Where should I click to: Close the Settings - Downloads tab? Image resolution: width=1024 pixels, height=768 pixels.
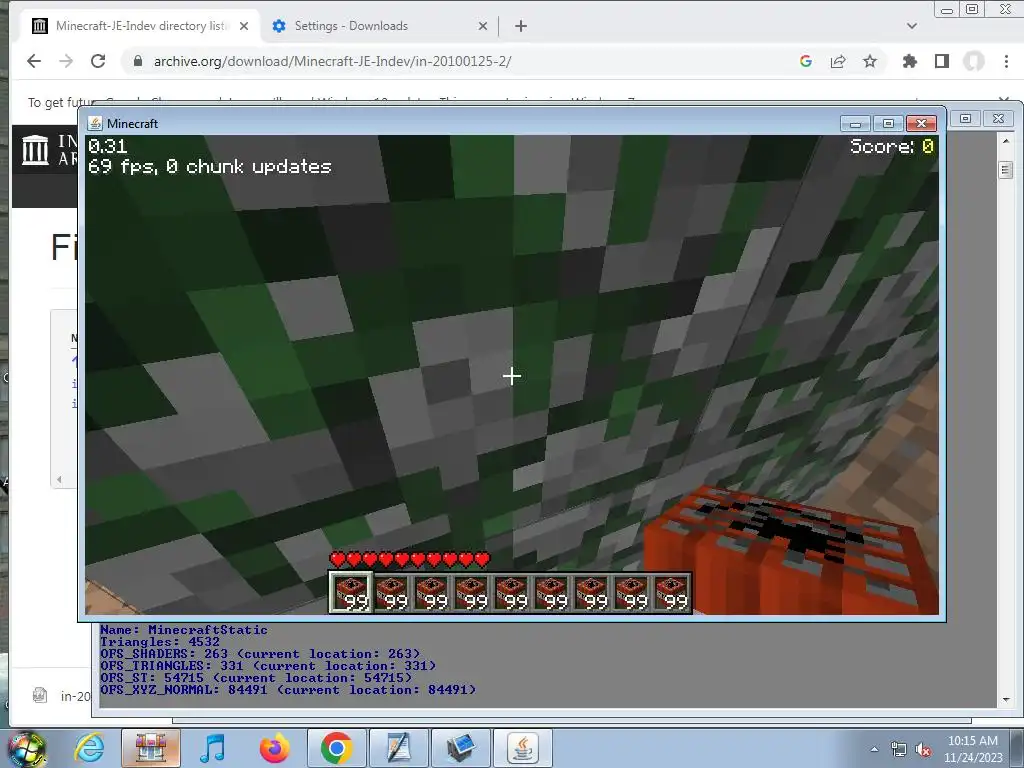point(483,26)
